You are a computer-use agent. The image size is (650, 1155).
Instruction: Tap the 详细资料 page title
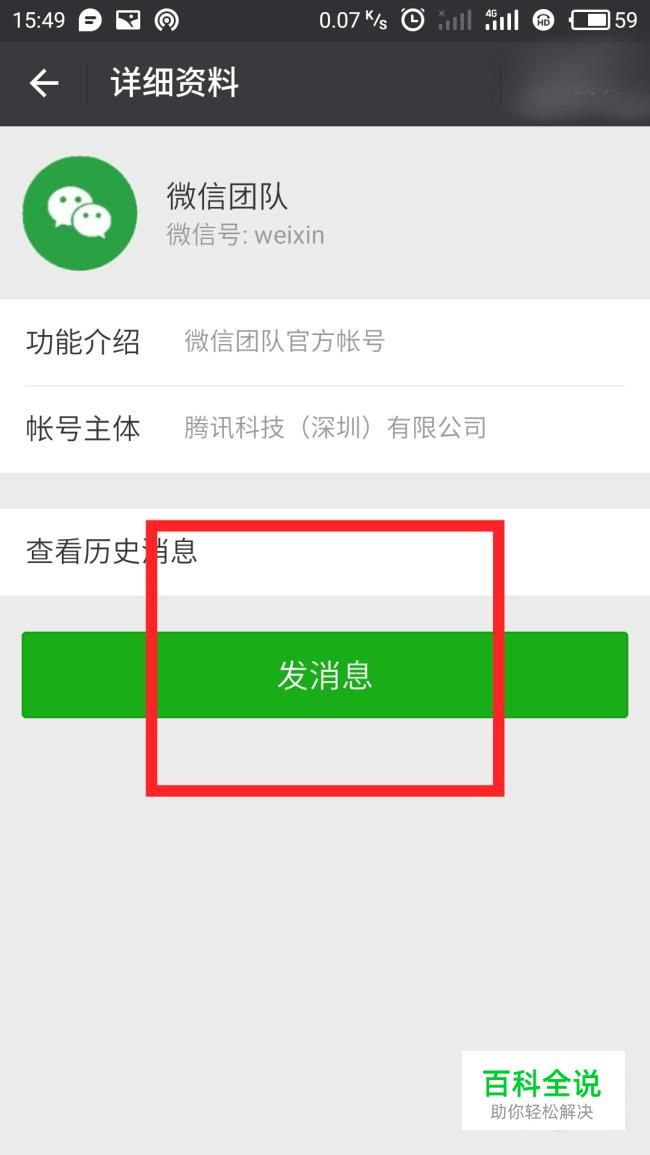point(175,83)
